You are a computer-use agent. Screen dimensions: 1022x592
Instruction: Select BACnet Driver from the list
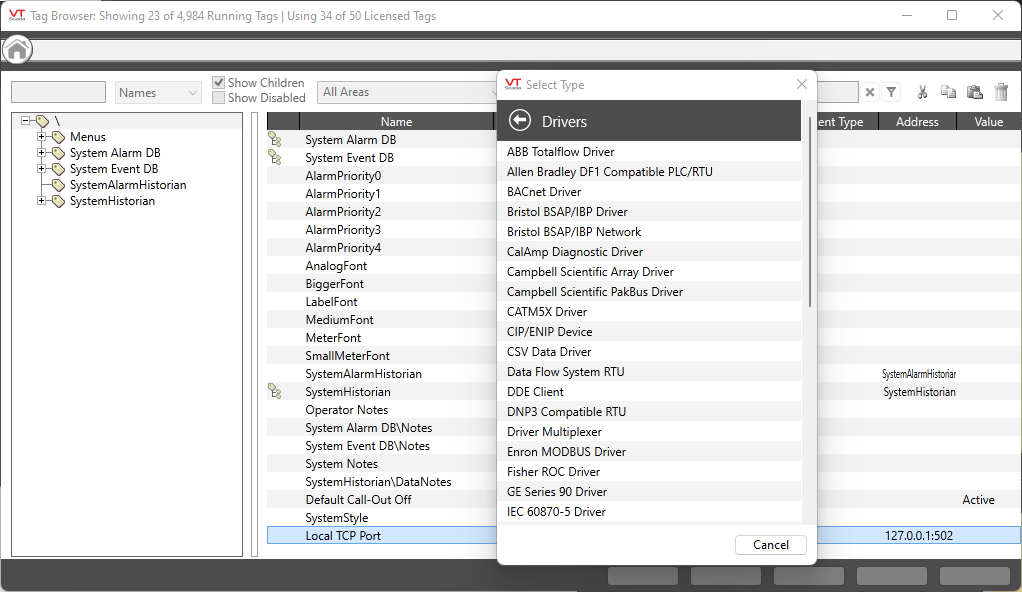(544, 192)
